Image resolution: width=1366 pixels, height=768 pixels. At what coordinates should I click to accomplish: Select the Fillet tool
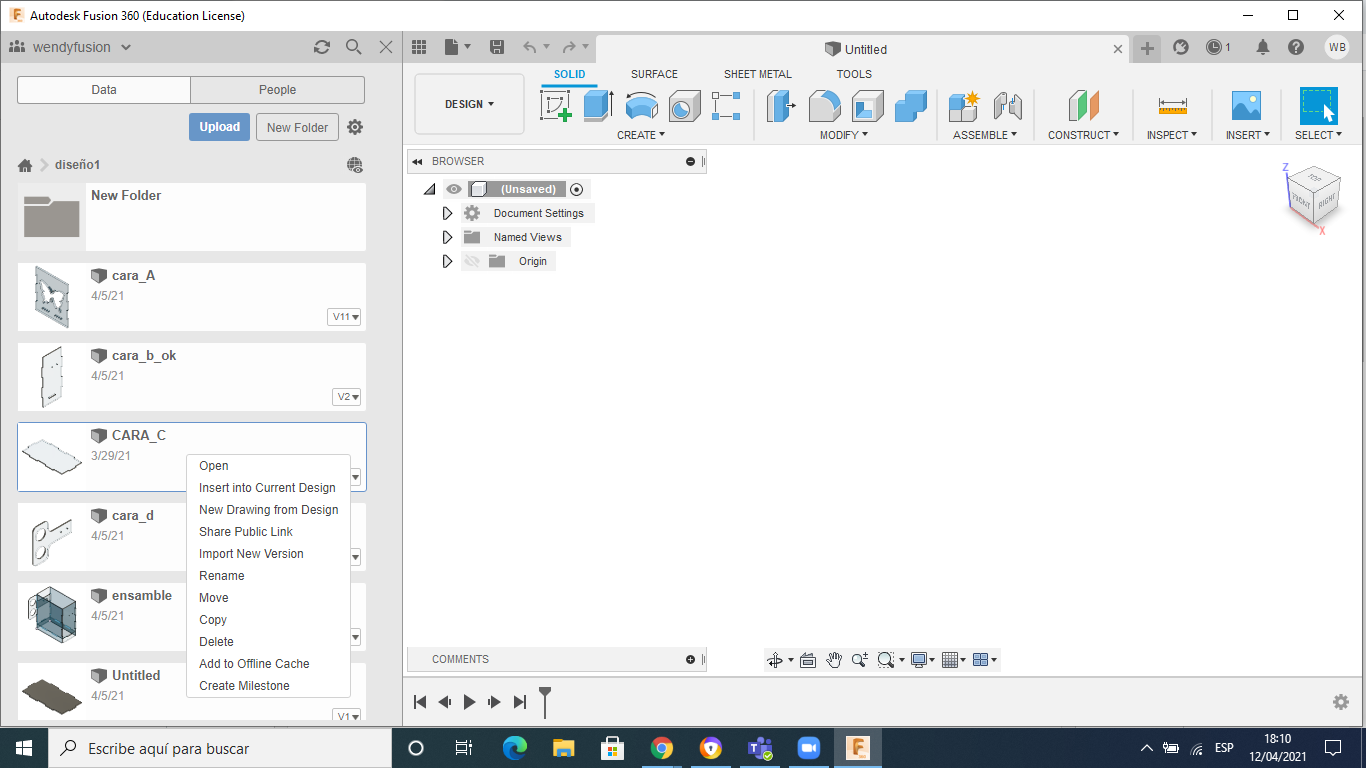coord(824,106)
